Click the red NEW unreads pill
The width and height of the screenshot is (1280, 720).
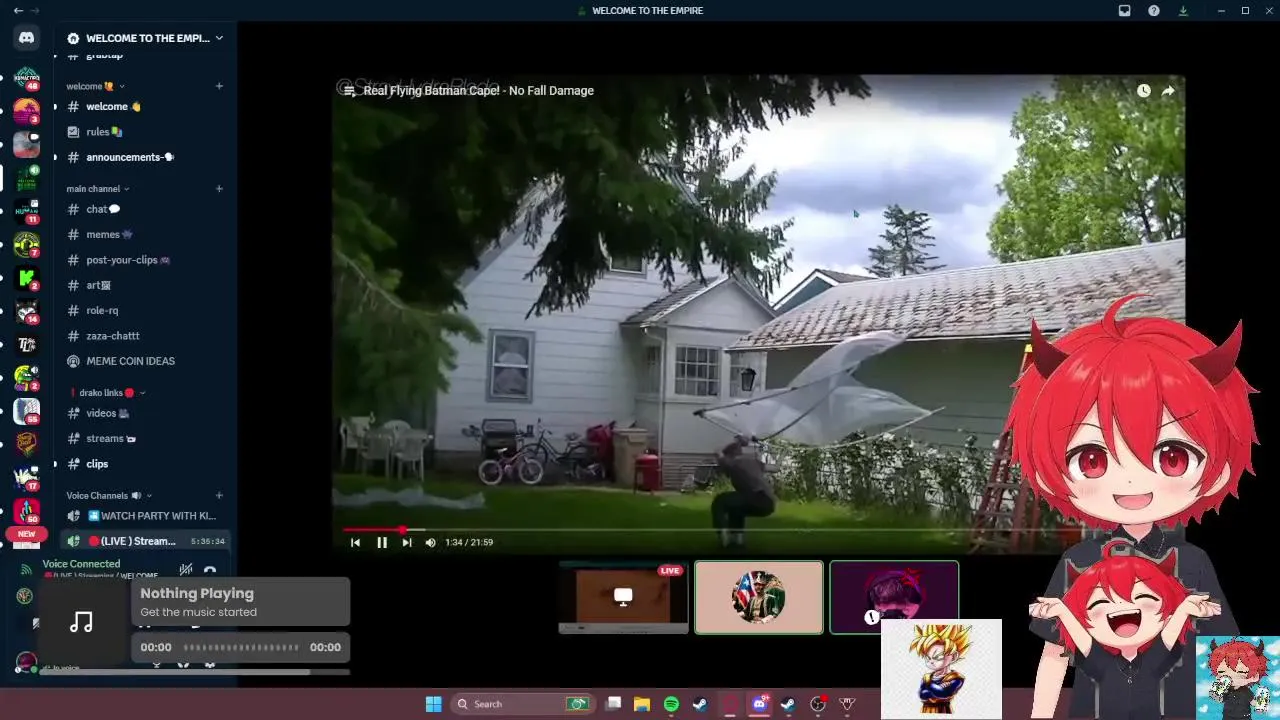[27, 534]
